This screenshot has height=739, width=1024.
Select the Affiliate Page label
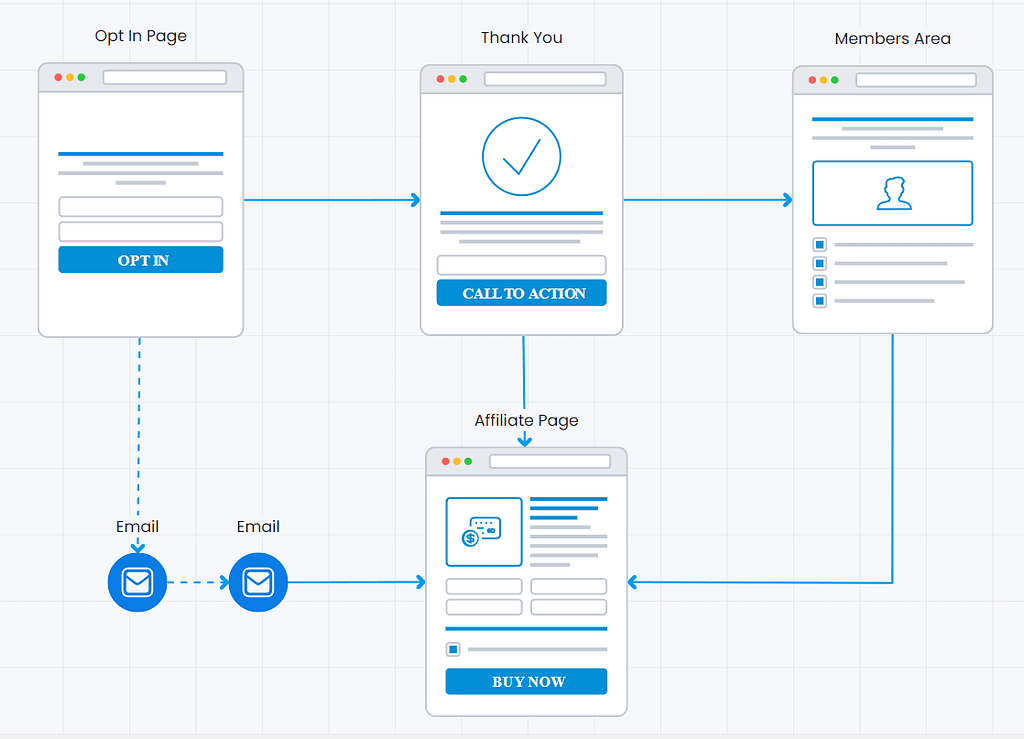pos(526,420)
